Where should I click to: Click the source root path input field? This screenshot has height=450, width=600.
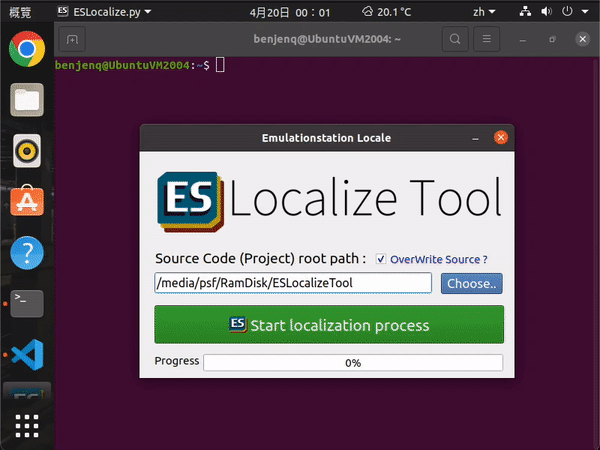[x=293, y=283]
